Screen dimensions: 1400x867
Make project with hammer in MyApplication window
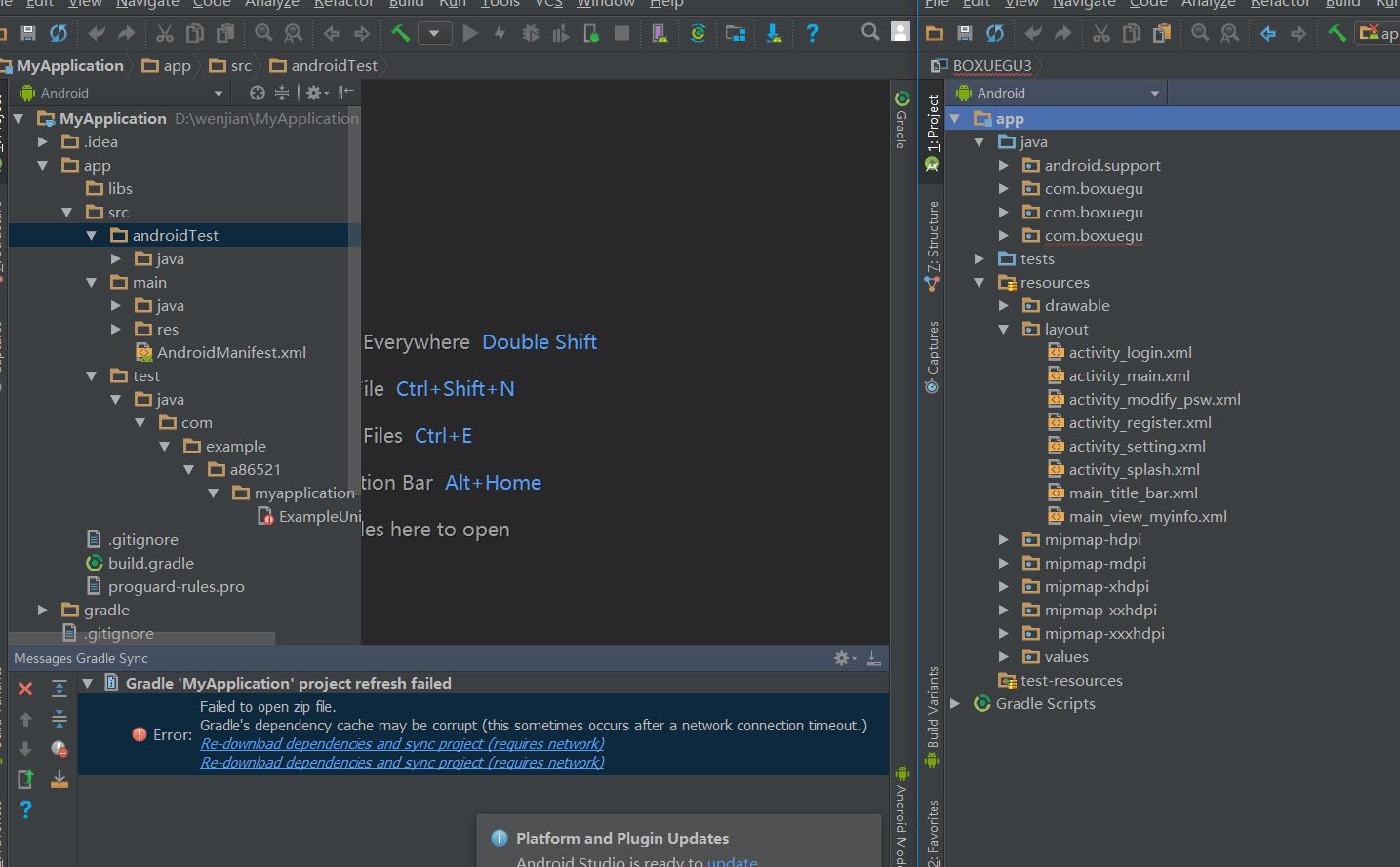point(400,34)
